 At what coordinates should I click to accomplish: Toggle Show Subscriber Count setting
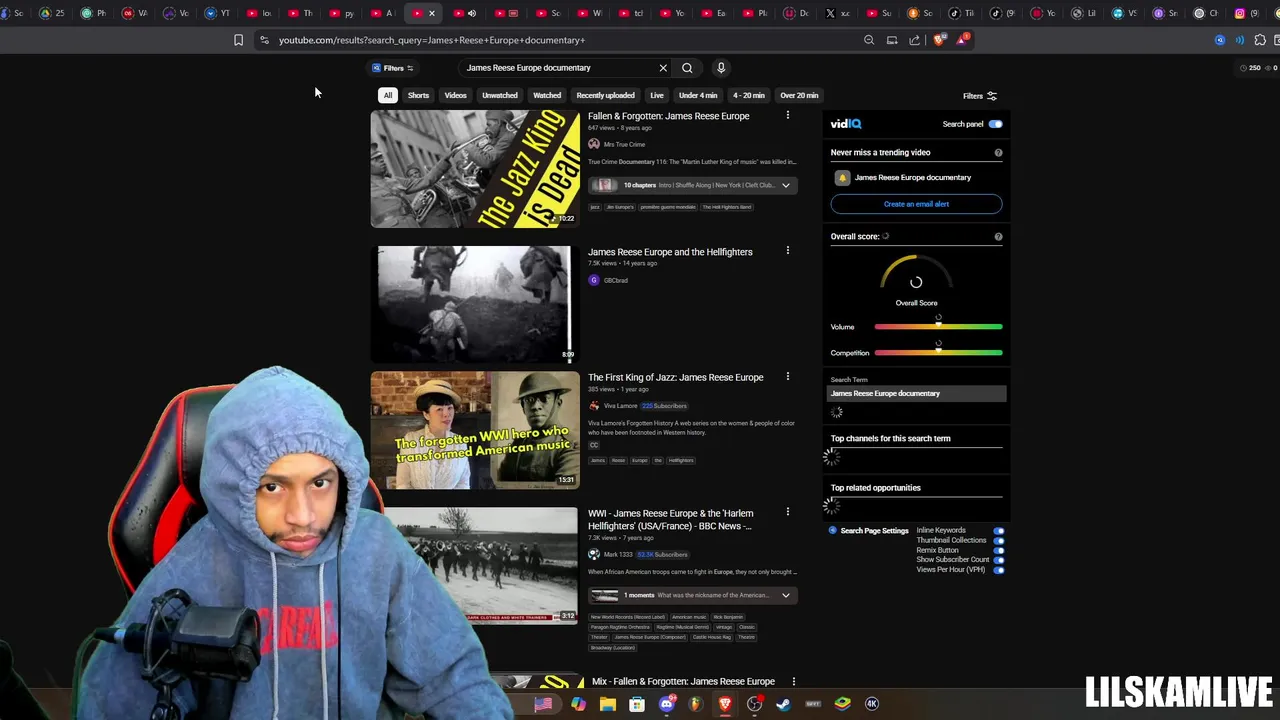click(x=999, y=560)
